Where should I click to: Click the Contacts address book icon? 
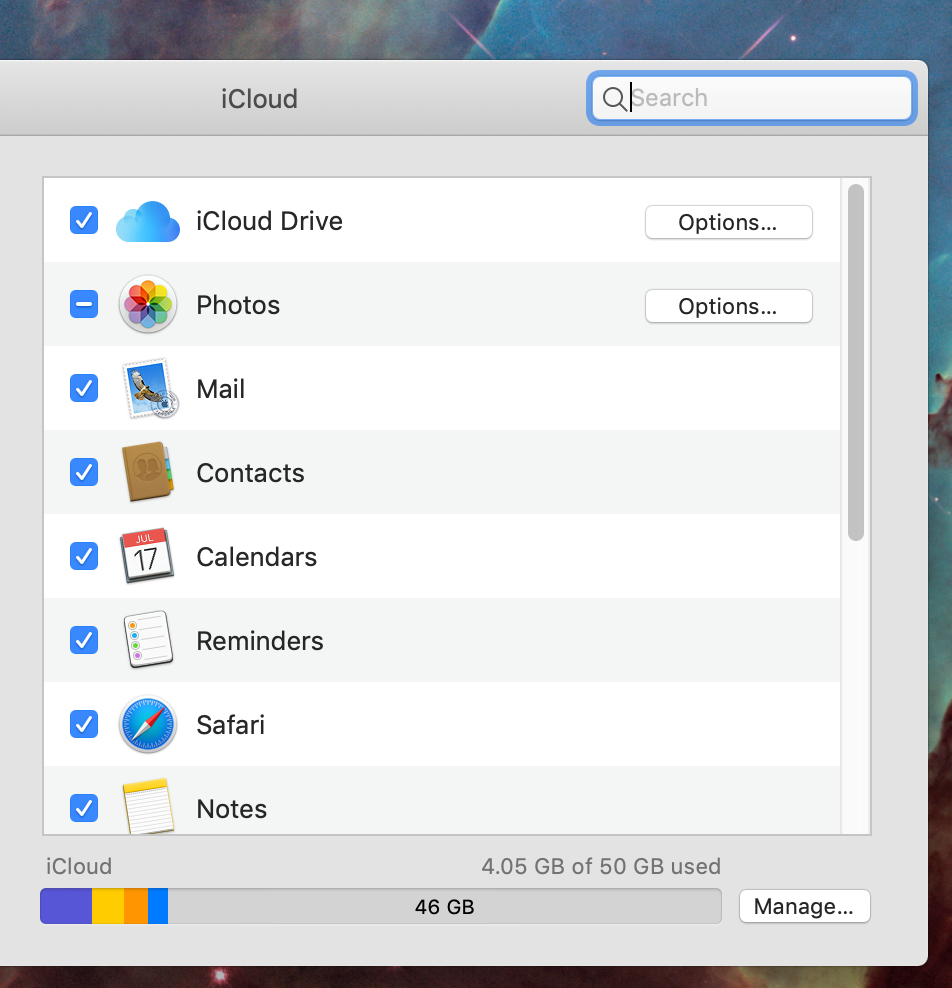coord(147,472)
